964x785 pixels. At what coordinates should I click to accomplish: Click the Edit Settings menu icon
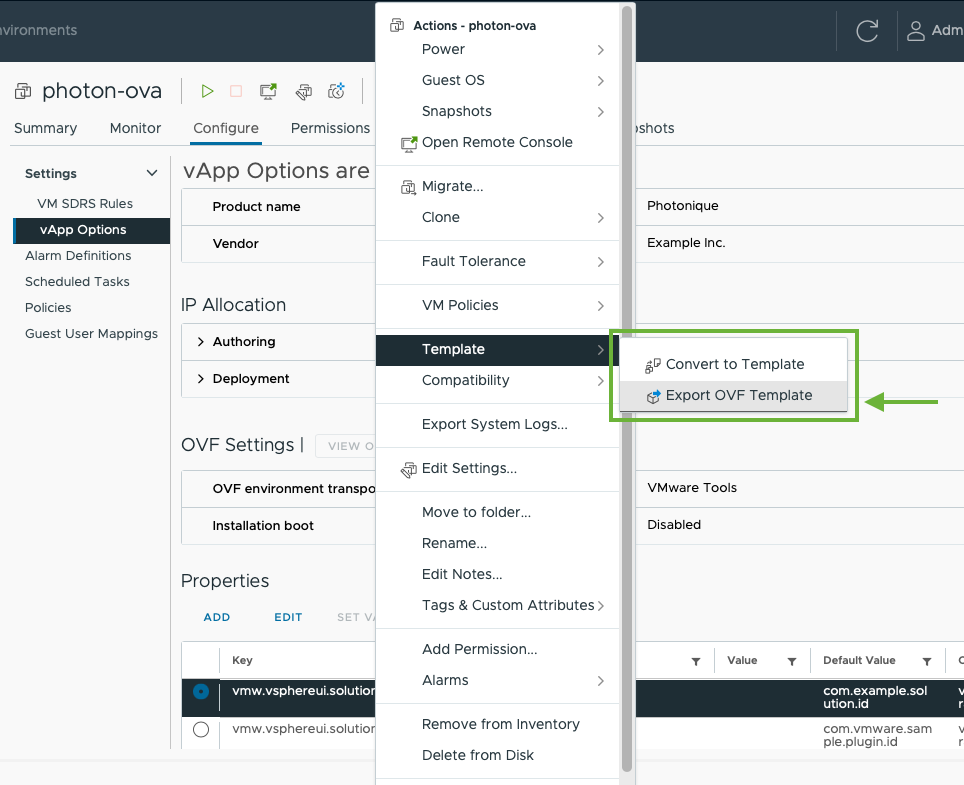click(409, 470)
